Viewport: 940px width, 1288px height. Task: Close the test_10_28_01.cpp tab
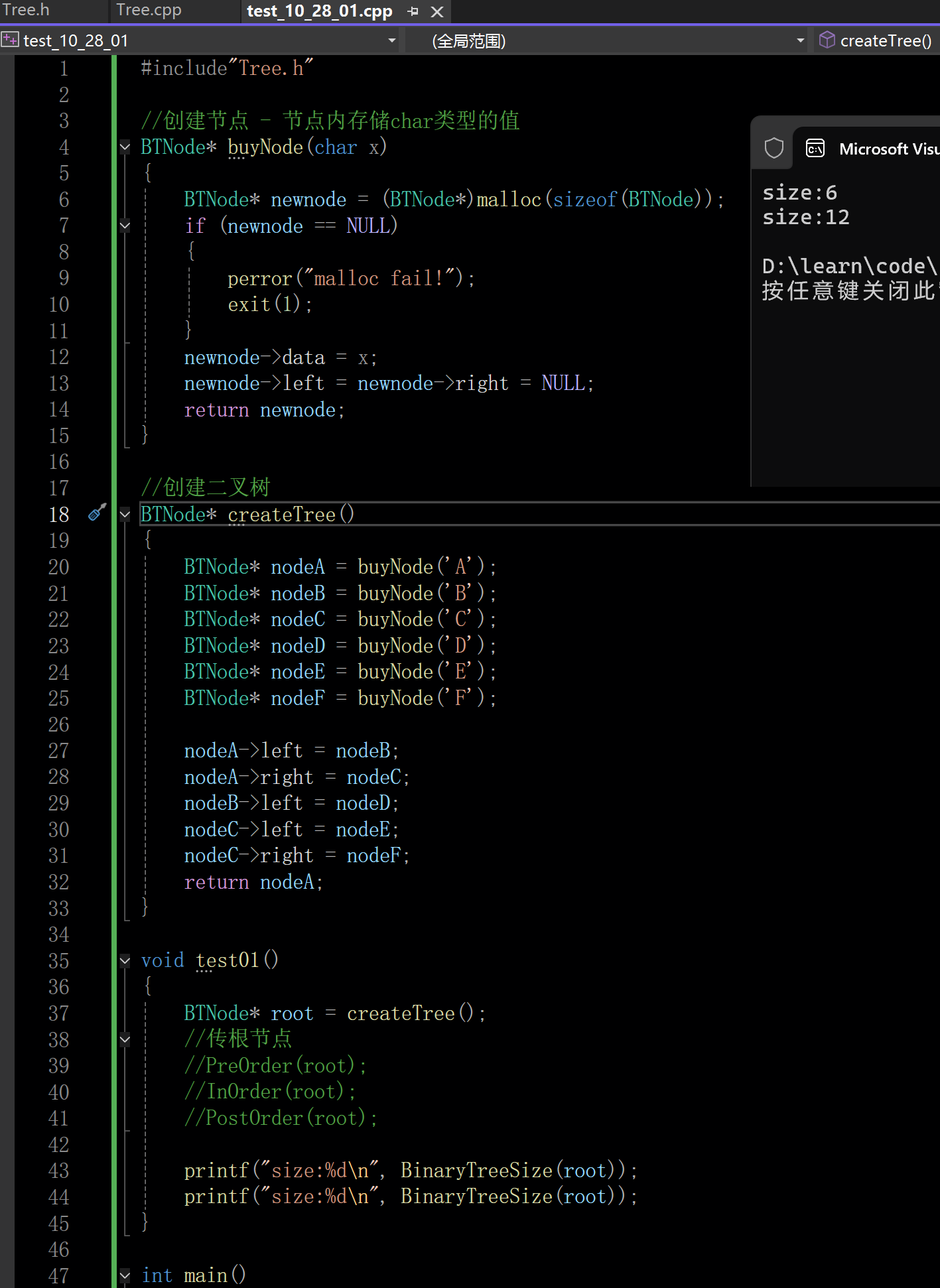[437, 11]
